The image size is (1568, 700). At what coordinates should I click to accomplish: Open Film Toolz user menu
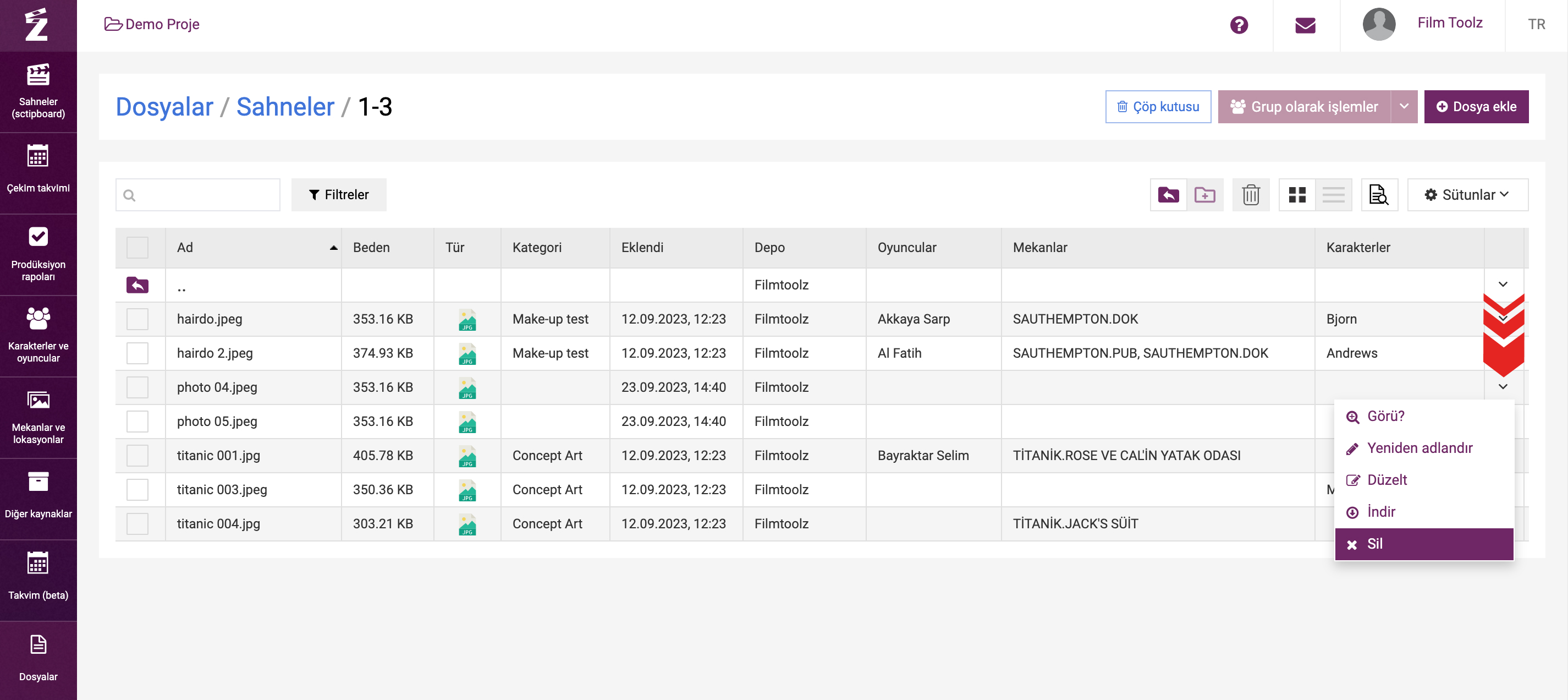pyautogui.click(x=1449, y=23)
